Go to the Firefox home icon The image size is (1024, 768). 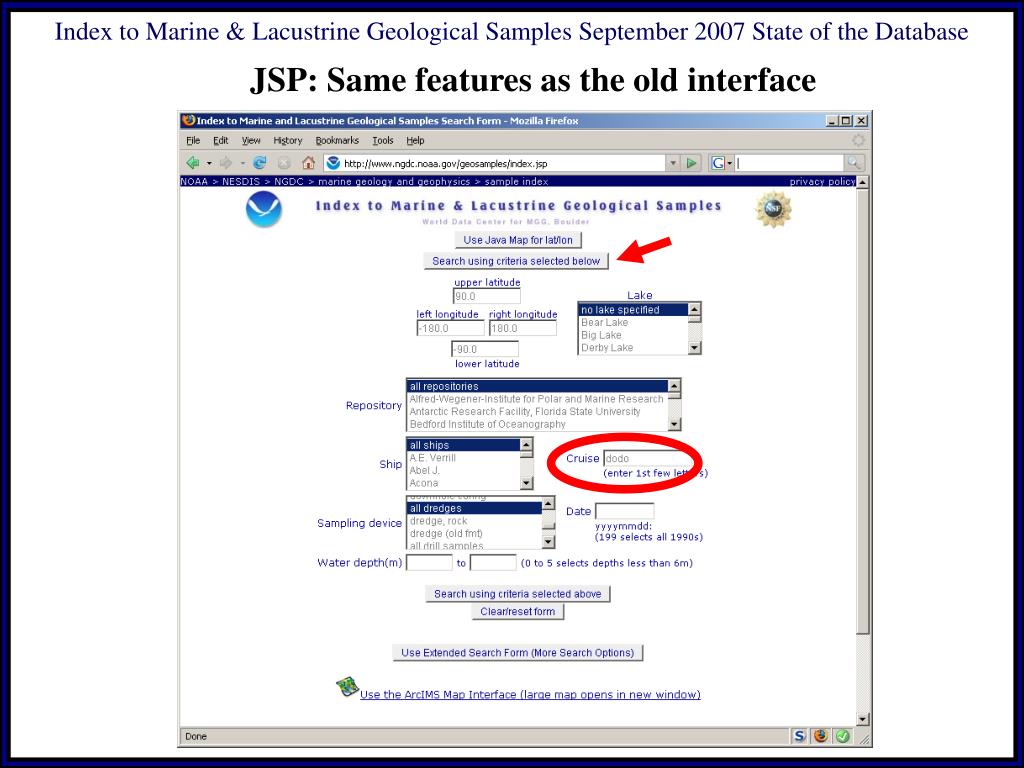[308, 163]
